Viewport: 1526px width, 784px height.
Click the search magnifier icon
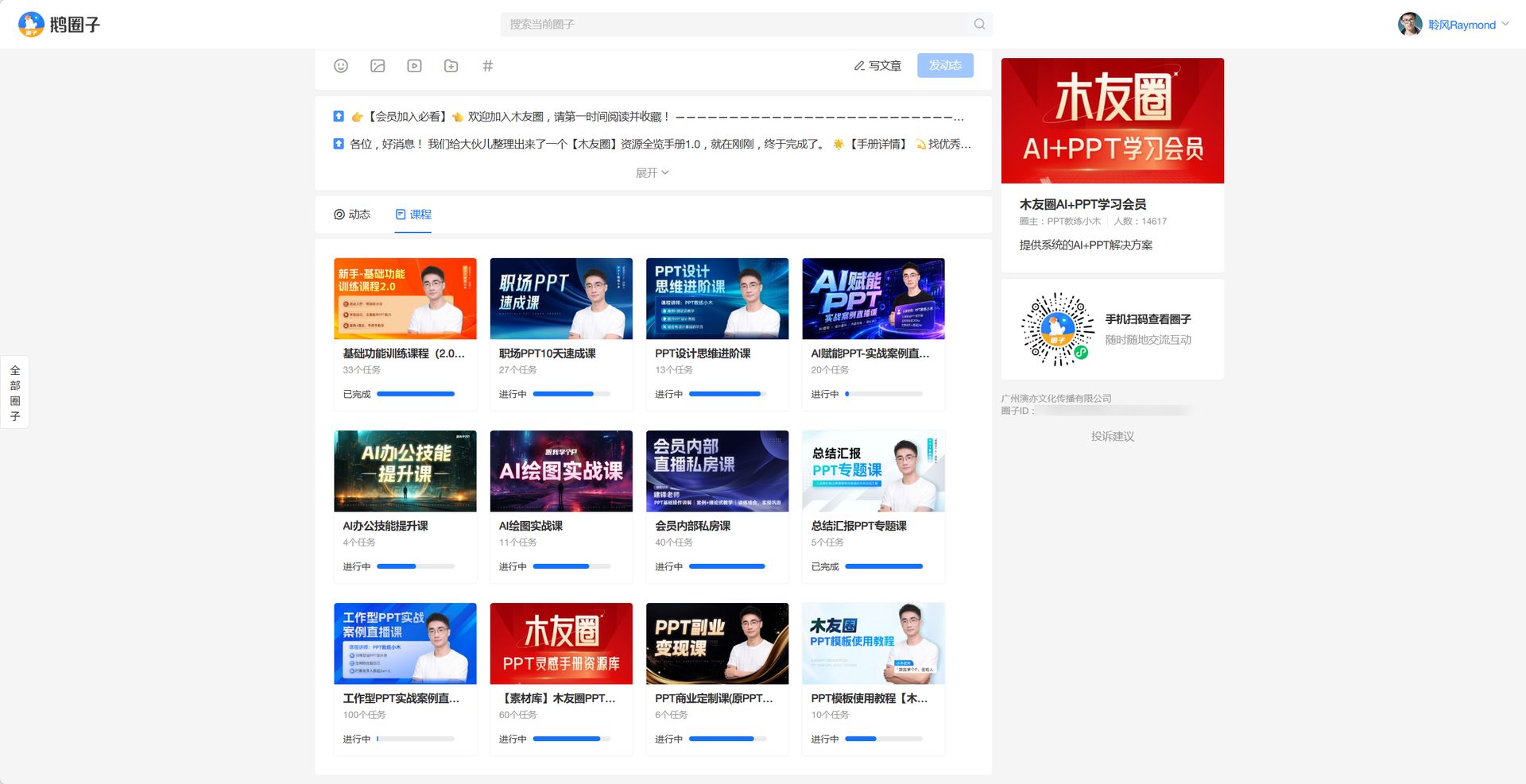point(979,24)
